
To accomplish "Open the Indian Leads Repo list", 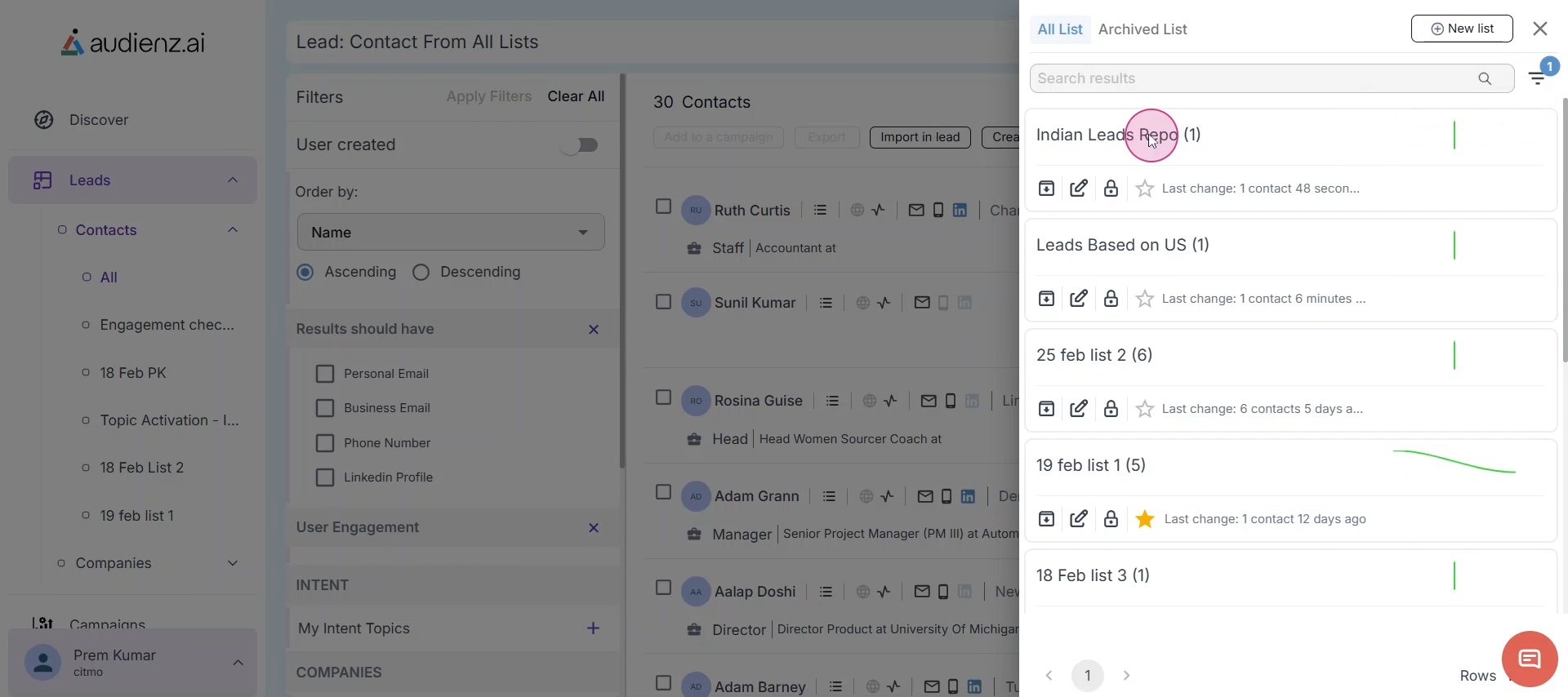I will coord(1119,135).
